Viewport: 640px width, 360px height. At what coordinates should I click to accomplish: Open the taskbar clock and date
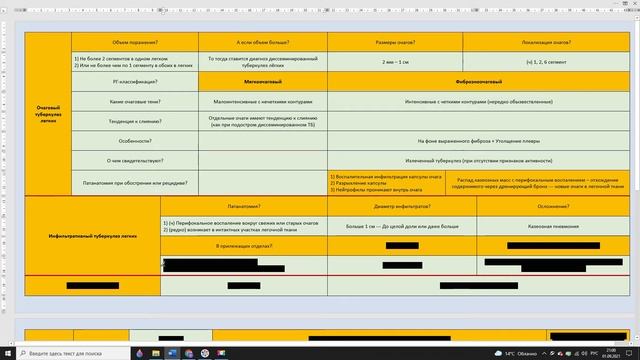tap(611, 353)
